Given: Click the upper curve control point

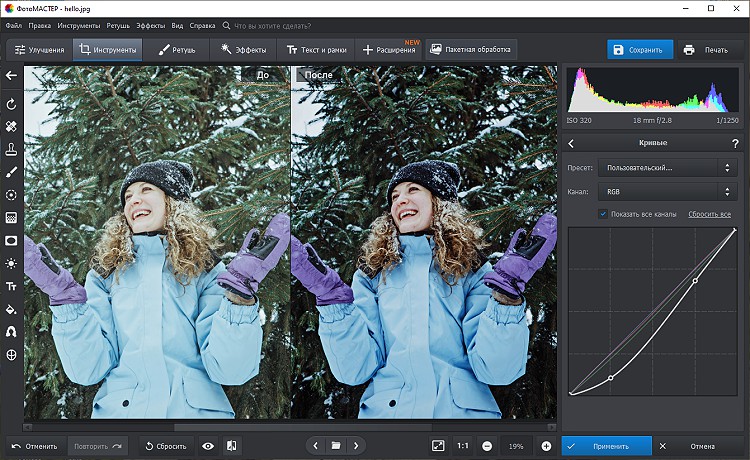Looking at the screenshot, I should (695, 280).
